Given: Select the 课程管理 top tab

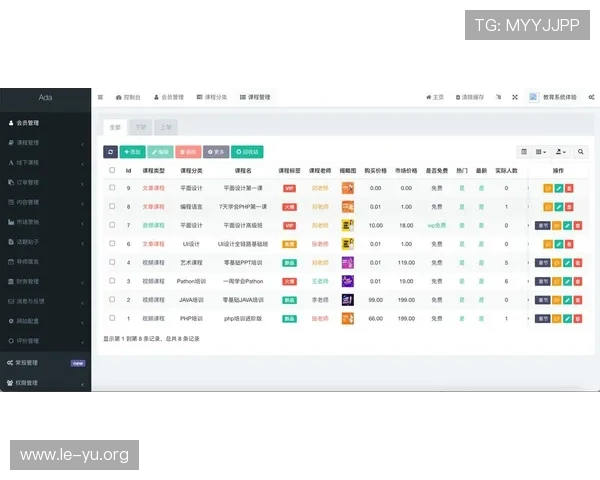Looking at the screenshot, I should 255,97.
